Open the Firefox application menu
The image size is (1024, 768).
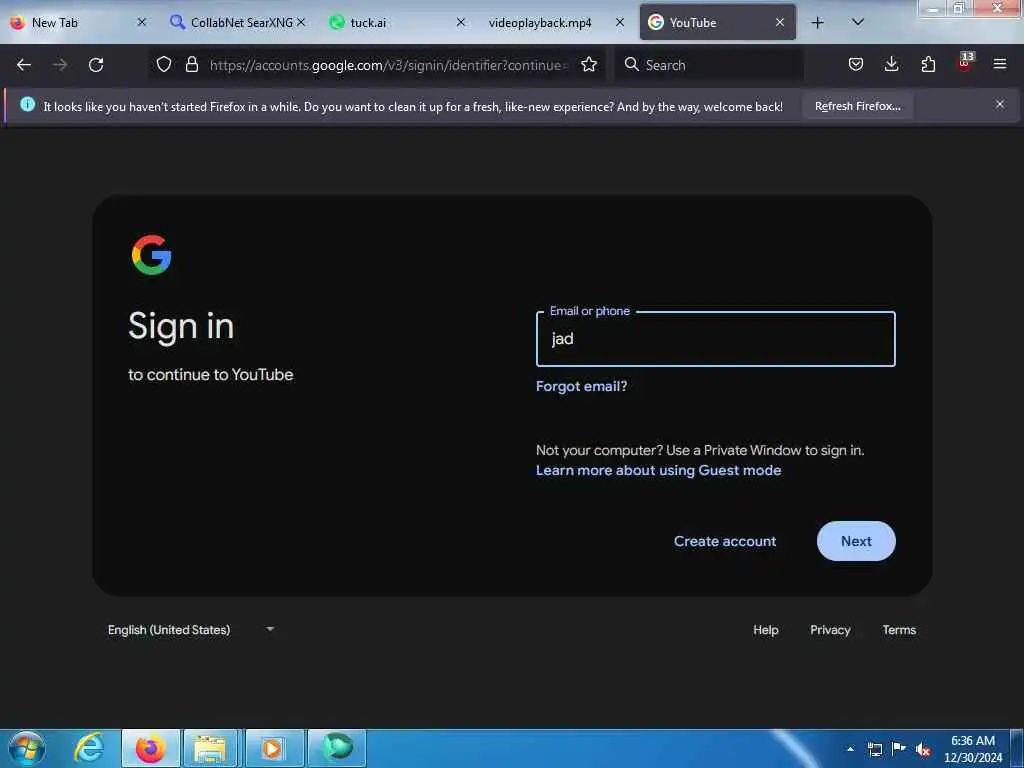click(1000, 64)
